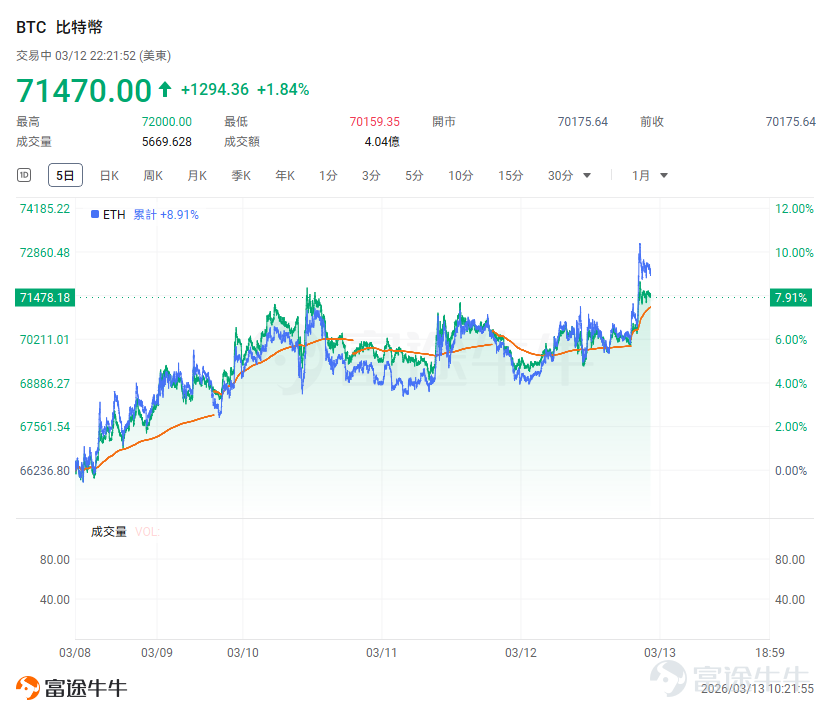Image resolution: width=830 pixels, height=715 pixels.
Task: Click the 最低 value 70159.35
Action: (x=375, y=122)
